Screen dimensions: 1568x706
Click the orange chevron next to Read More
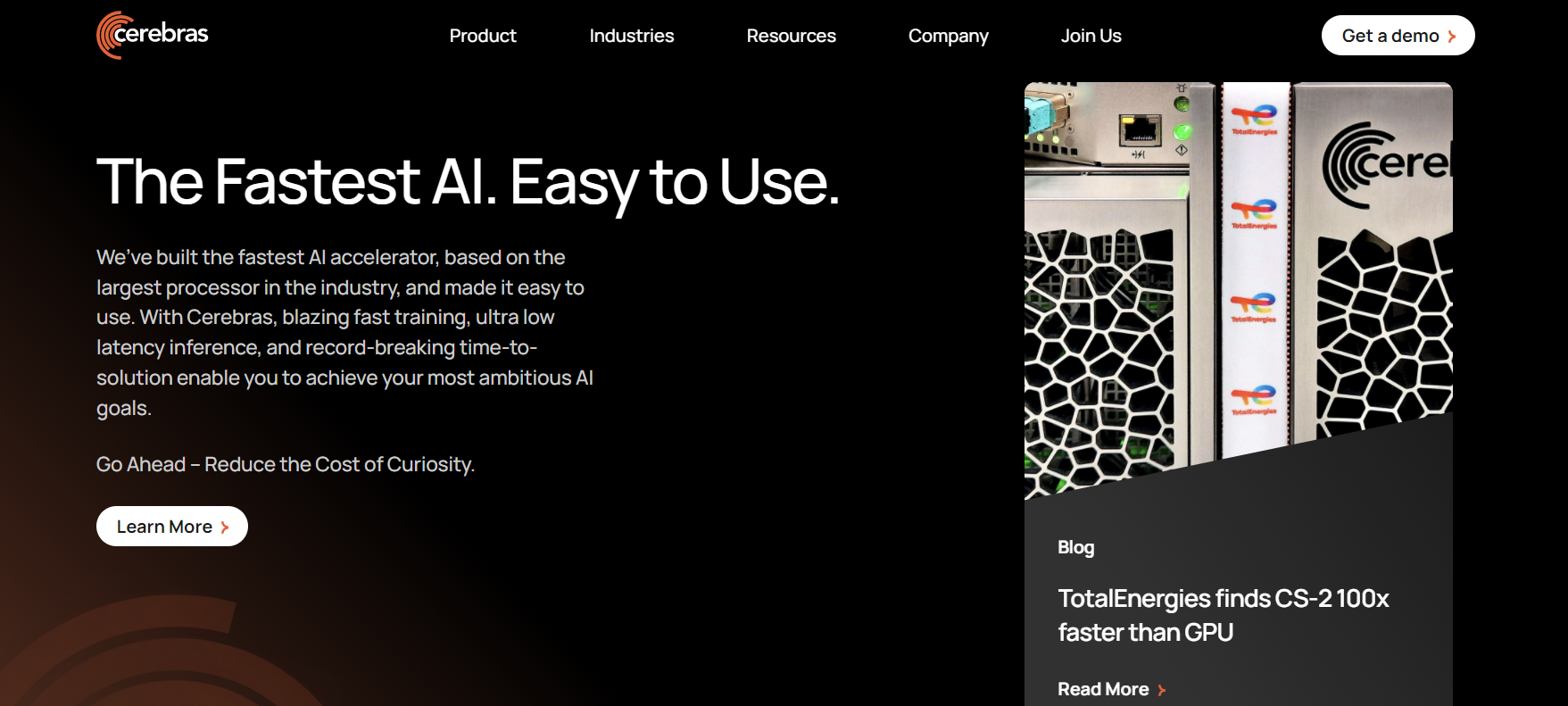point(1161,690)
